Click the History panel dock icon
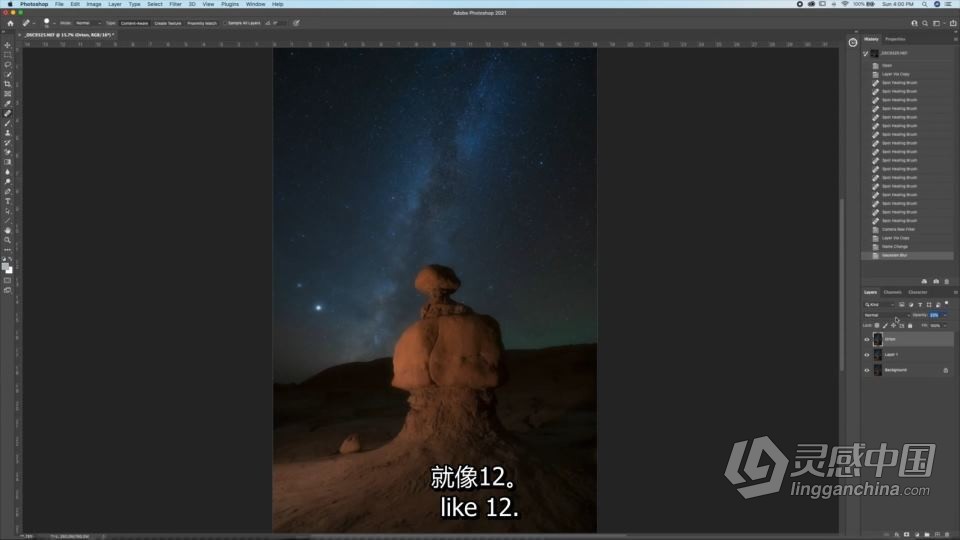960x540 pixels. pos(853,42)
